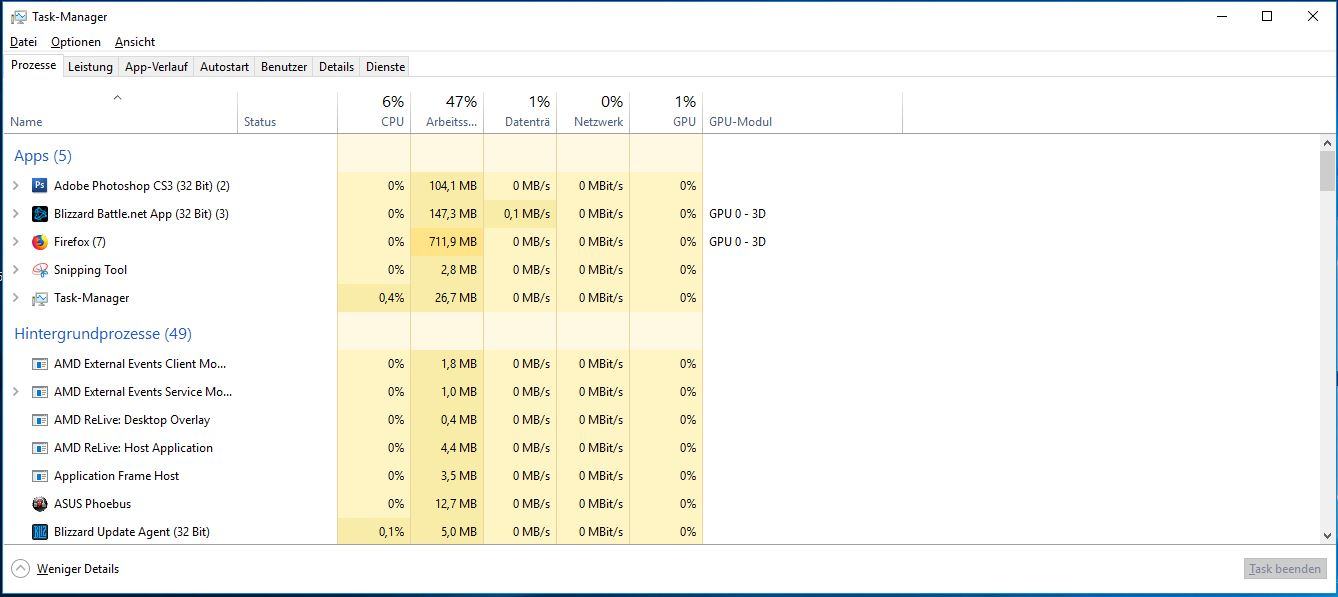Select the Adobe Photoshop CS3 icon

[x=40, y=186]
